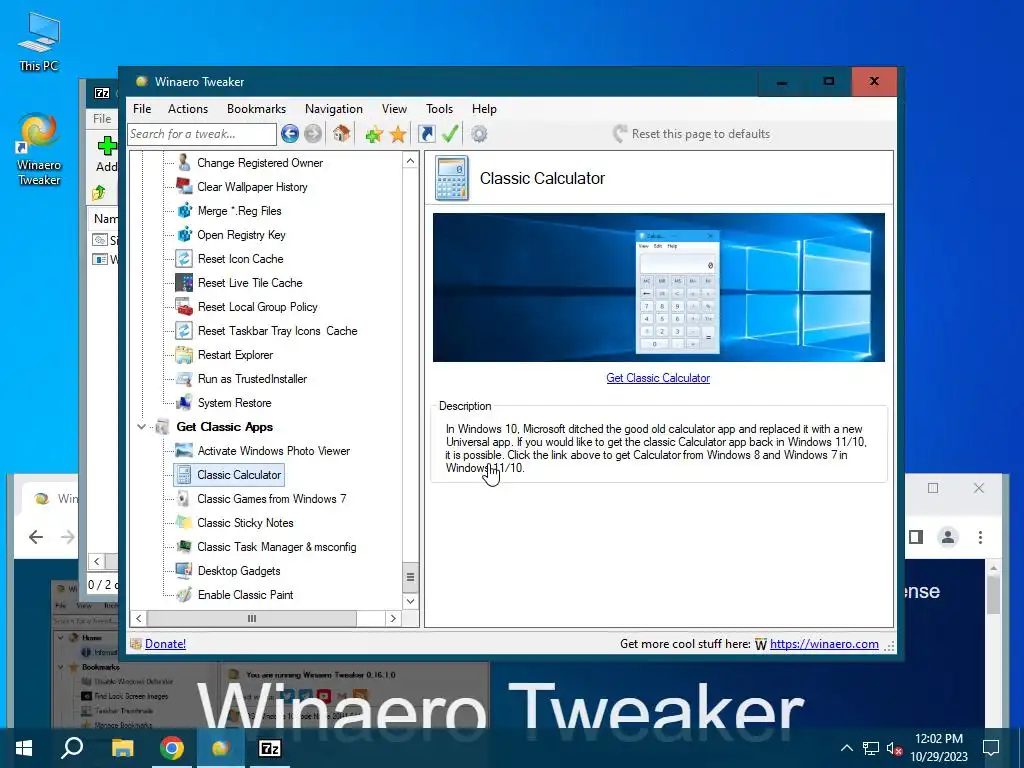Select Classic Task Manager & msconfig item

(x=276, y=547)
